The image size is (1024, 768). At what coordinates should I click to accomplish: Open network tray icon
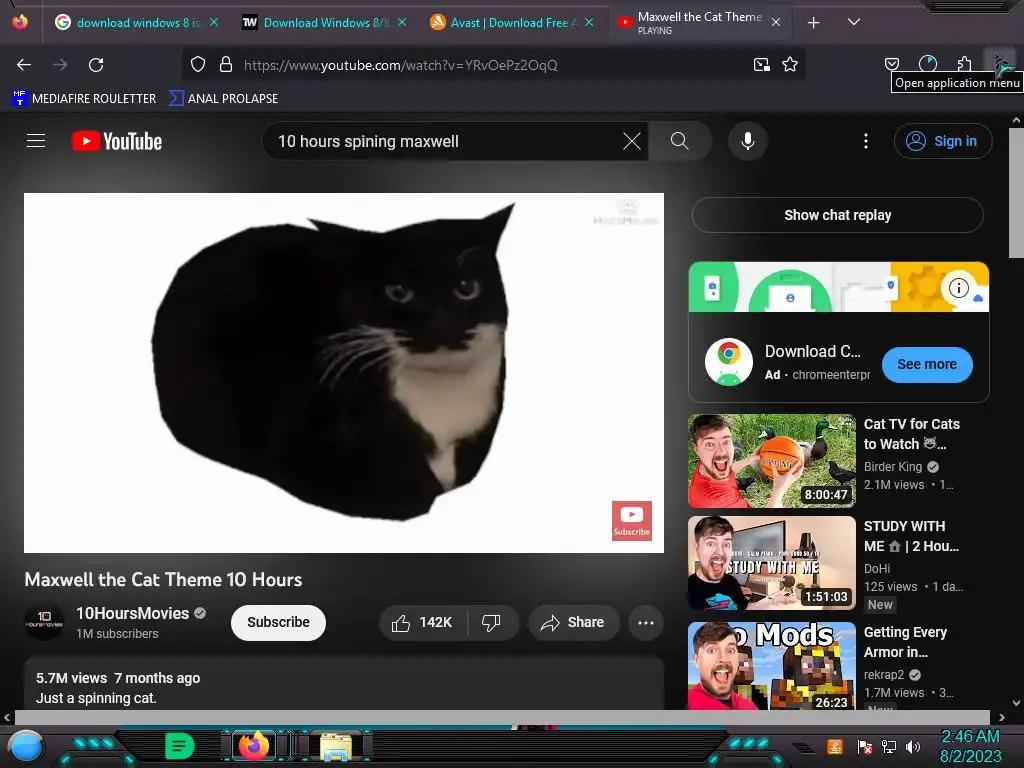(x=889, y=746)
